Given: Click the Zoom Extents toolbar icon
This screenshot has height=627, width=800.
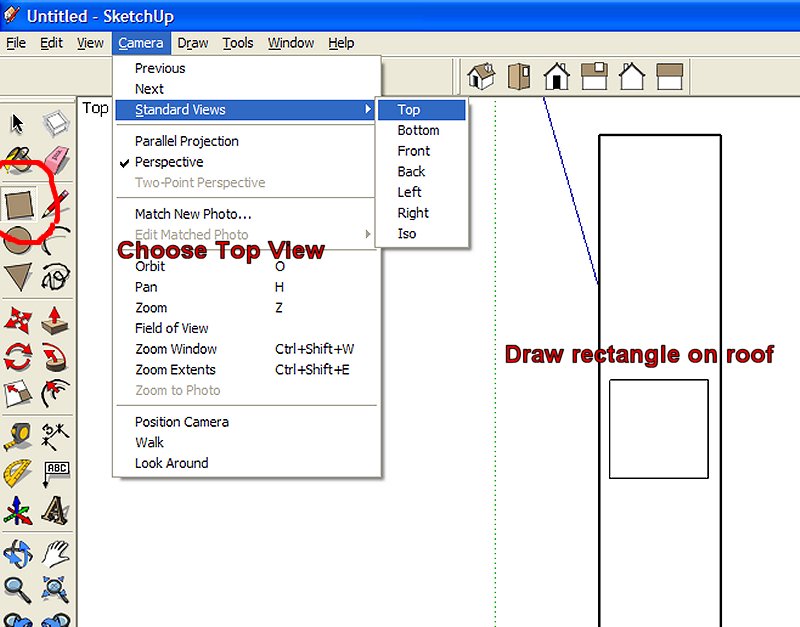Looking at the screenshot, I should click(55, 590).
